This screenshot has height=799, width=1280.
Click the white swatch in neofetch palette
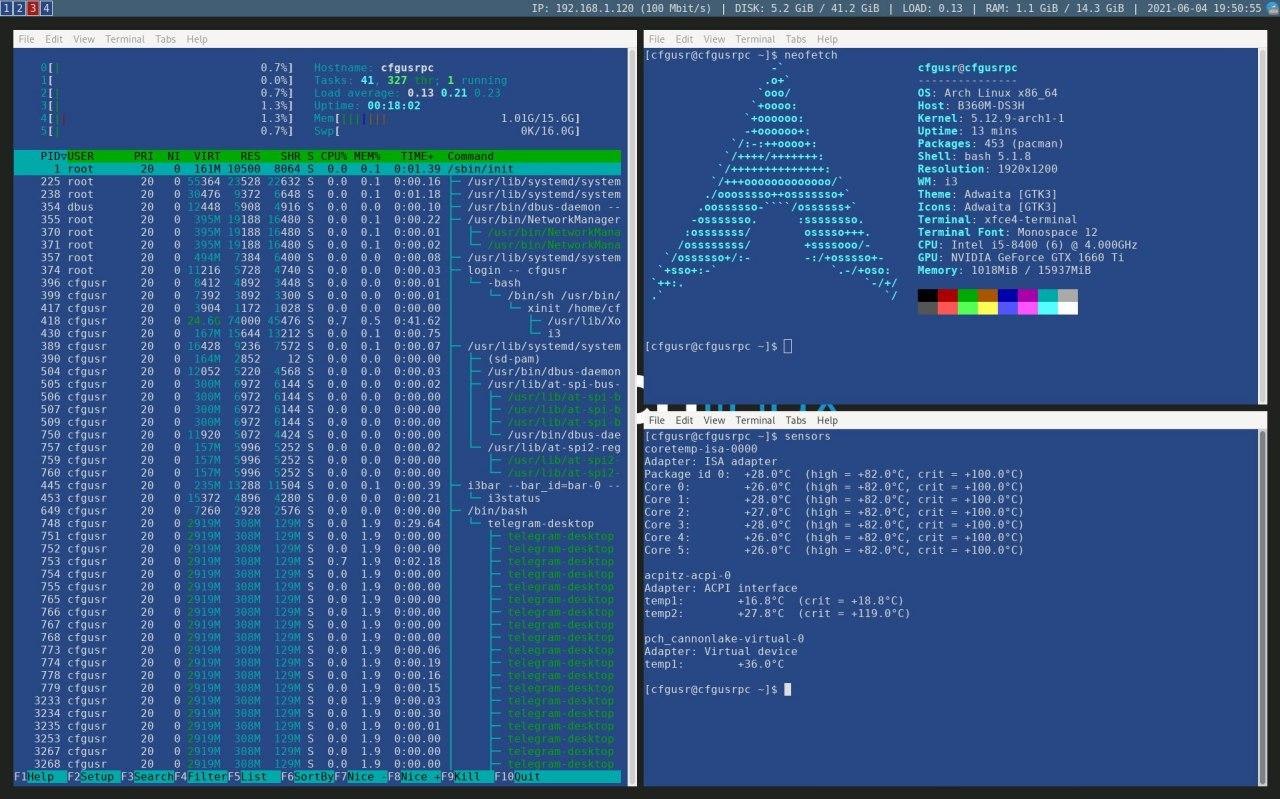[1067, 308]
